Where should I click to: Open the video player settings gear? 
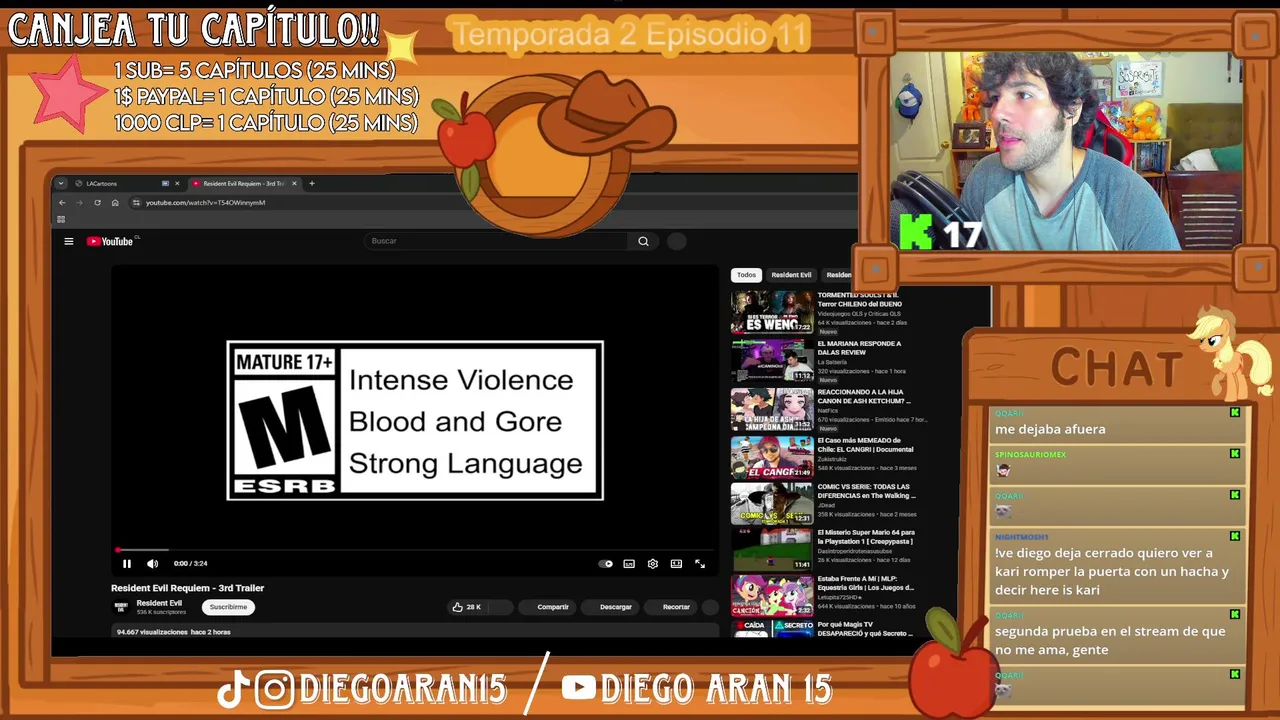click(653, 563)
